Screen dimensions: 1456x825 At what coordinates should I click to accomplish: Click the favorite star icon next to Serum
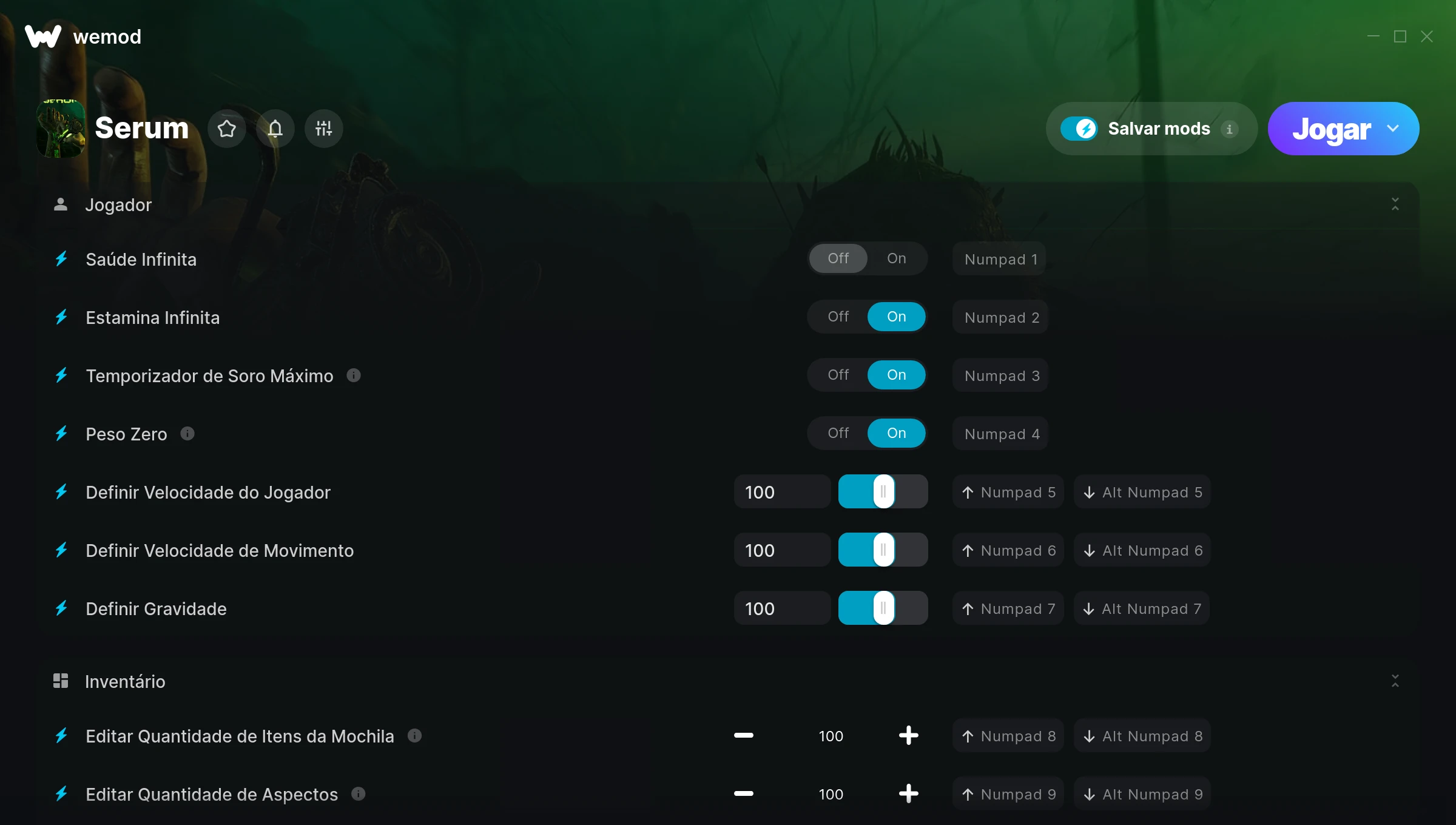[x=227, y=129]
